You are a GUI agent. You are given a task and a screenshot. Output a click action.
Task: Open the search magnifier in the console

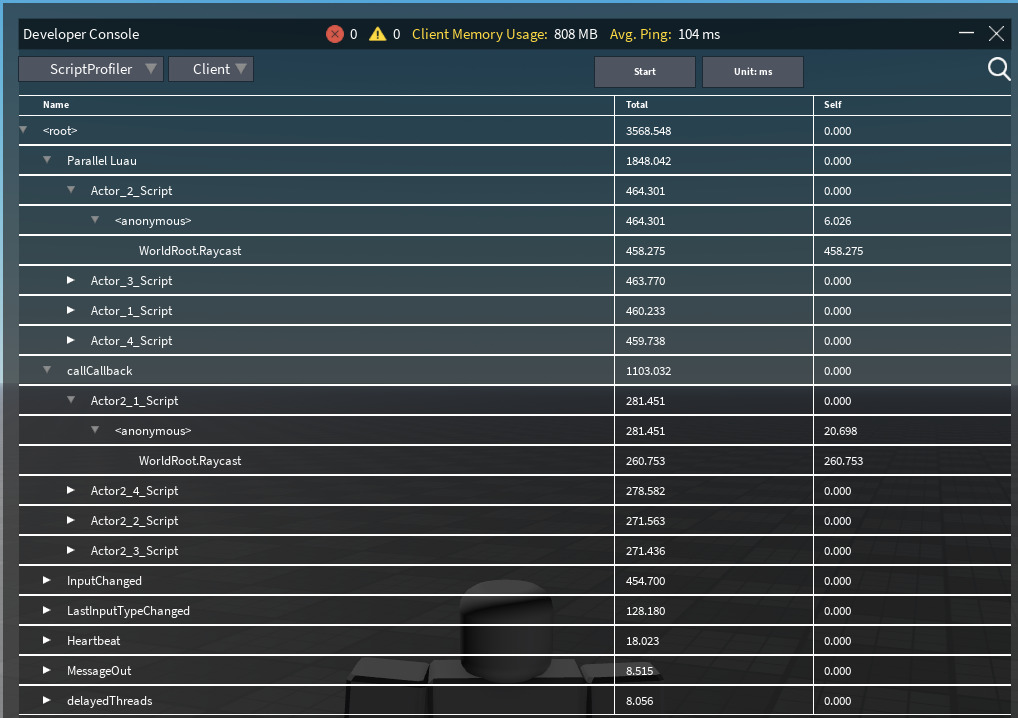[998, 69]
